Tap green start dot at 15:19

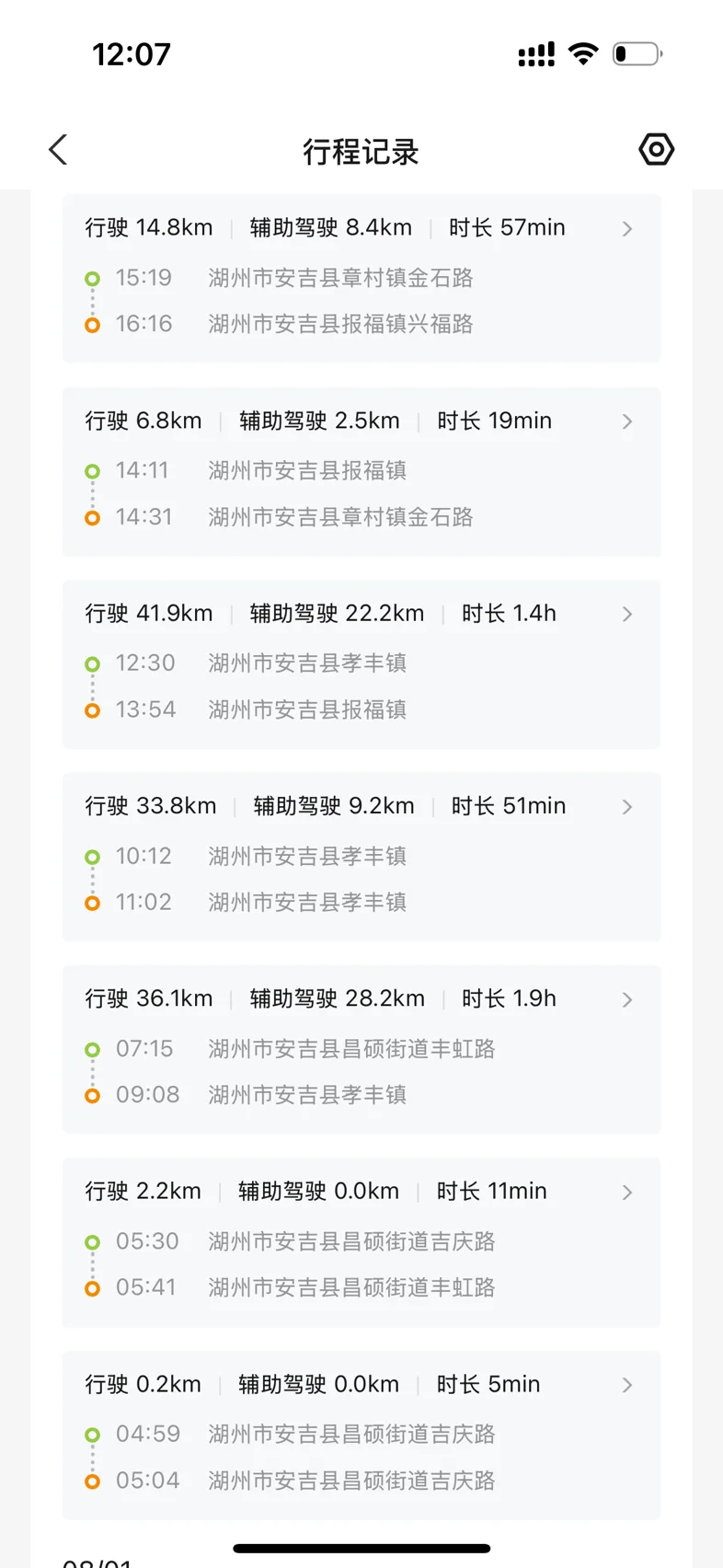point(92,278)
